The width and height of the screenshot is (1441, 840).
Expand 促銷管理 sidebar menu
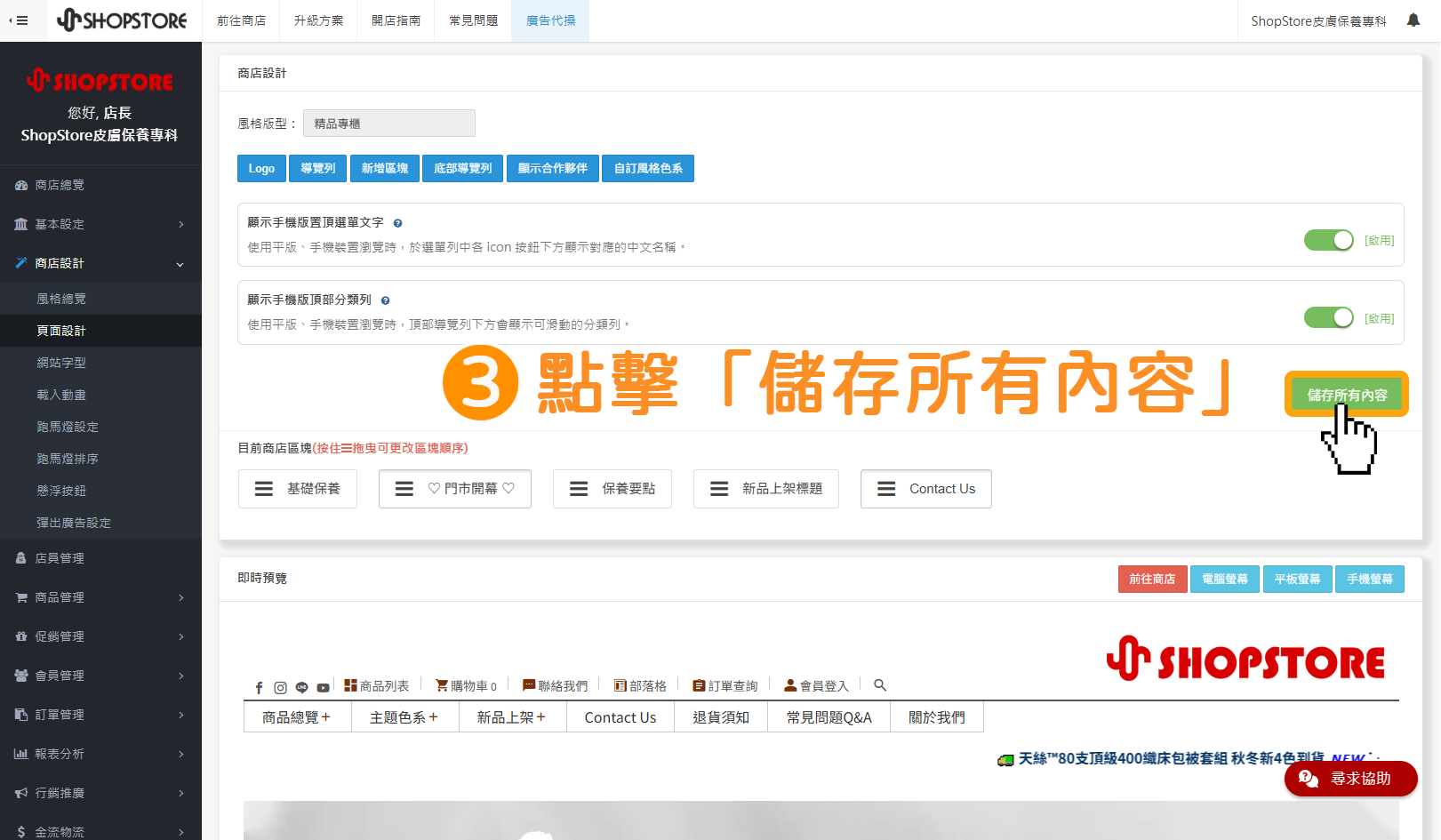(100, 636)
